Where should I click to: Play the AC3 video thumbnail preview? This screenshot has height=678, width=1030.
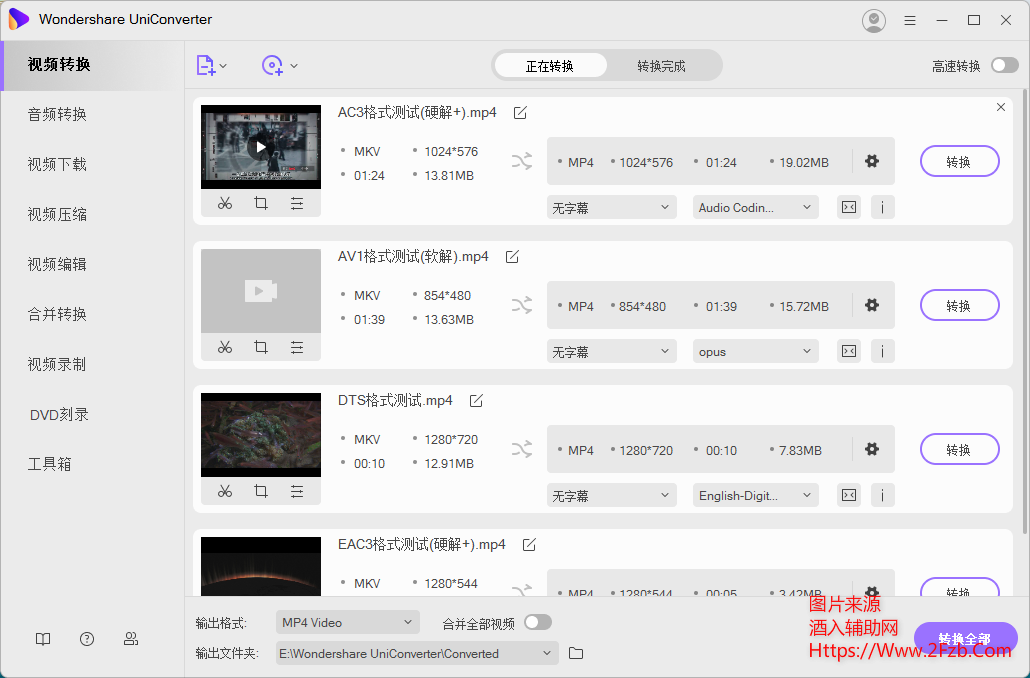click(261, 147)
